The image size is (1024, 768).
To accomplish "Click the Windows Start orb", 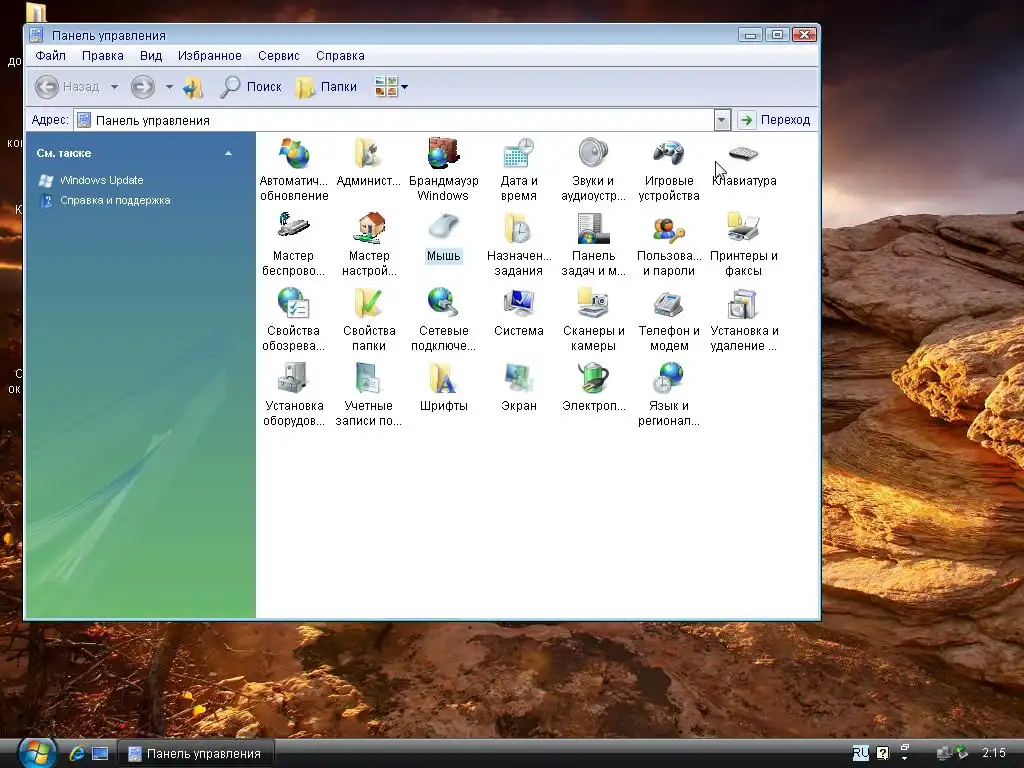I will (37, 753).
